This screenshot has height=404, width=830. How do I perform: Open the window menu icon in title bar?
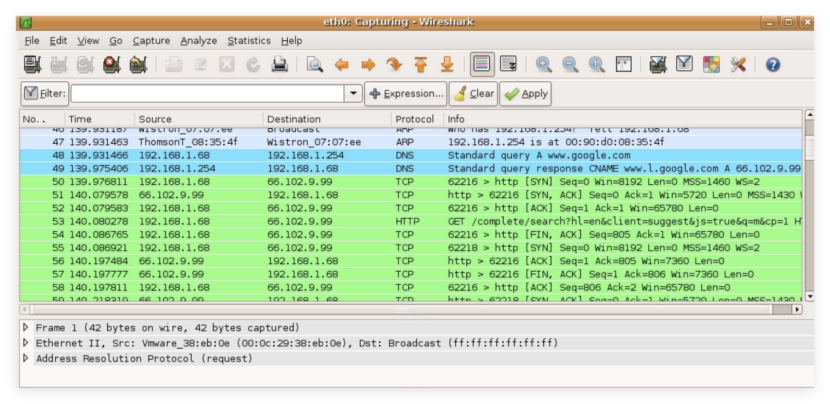pos(26,22)
